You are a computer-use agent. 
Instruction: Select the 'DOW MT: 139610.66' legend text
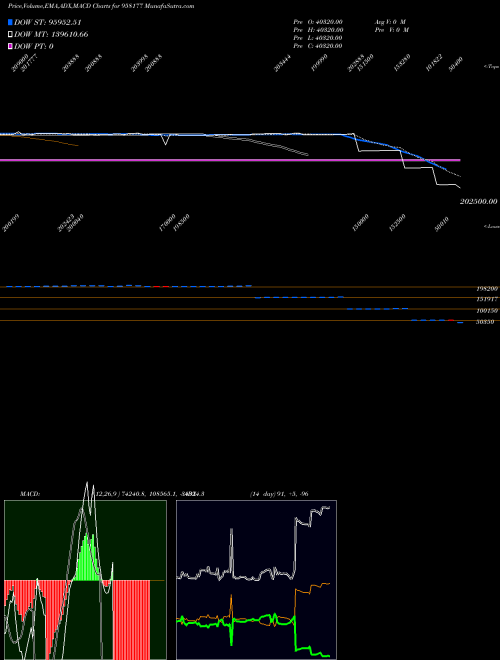[x=51, y=35]
